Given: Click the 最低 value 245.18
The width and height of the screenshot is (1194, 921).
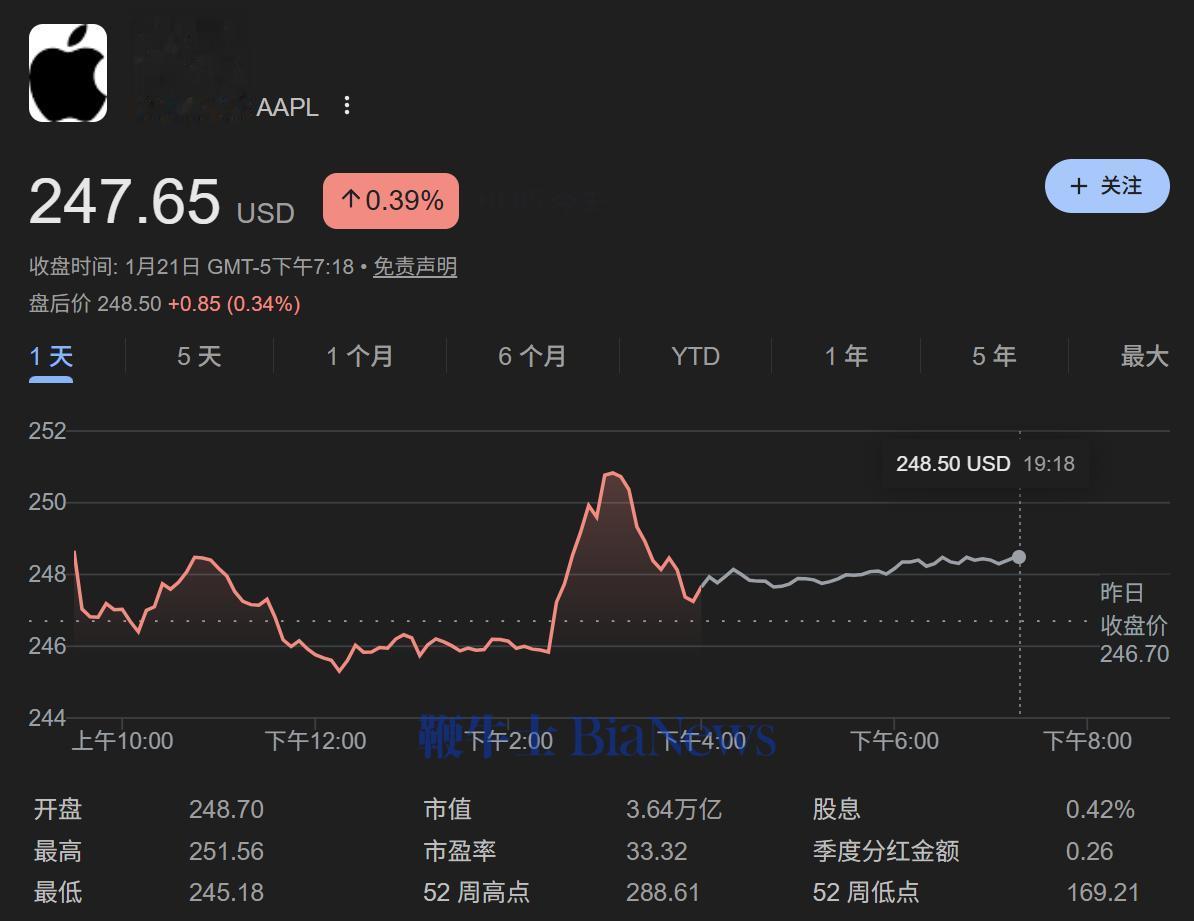Looking at the screenshot, I should point(226,892).
